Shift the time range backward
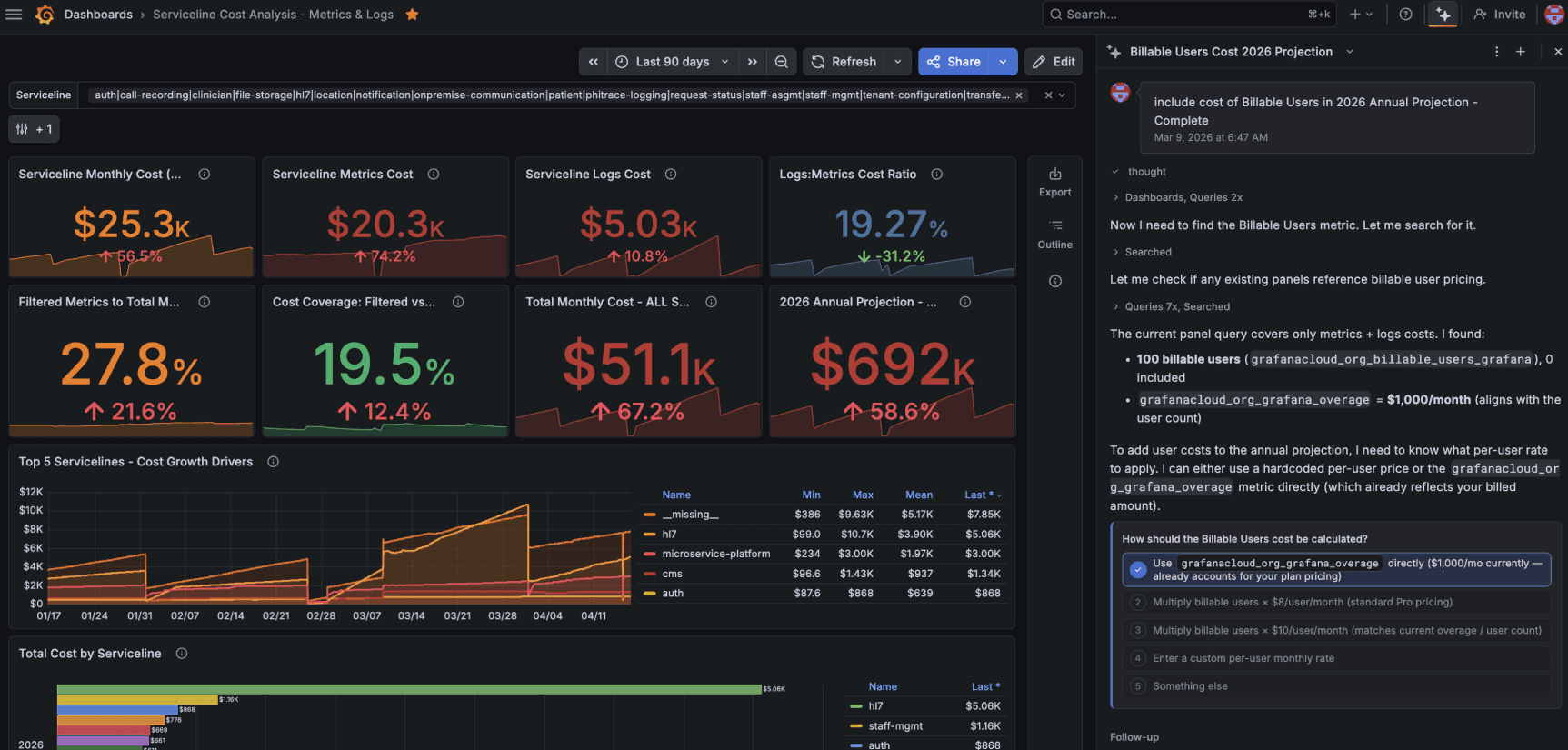Viewport: 1568px width, 750px height. [x=594, y=62]
